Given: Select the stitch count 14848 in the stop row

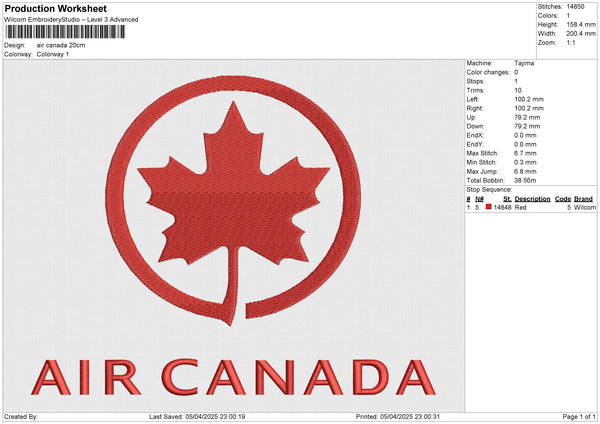Looking at the screenshot, I should pyautogui.click(x=502, y=207).
